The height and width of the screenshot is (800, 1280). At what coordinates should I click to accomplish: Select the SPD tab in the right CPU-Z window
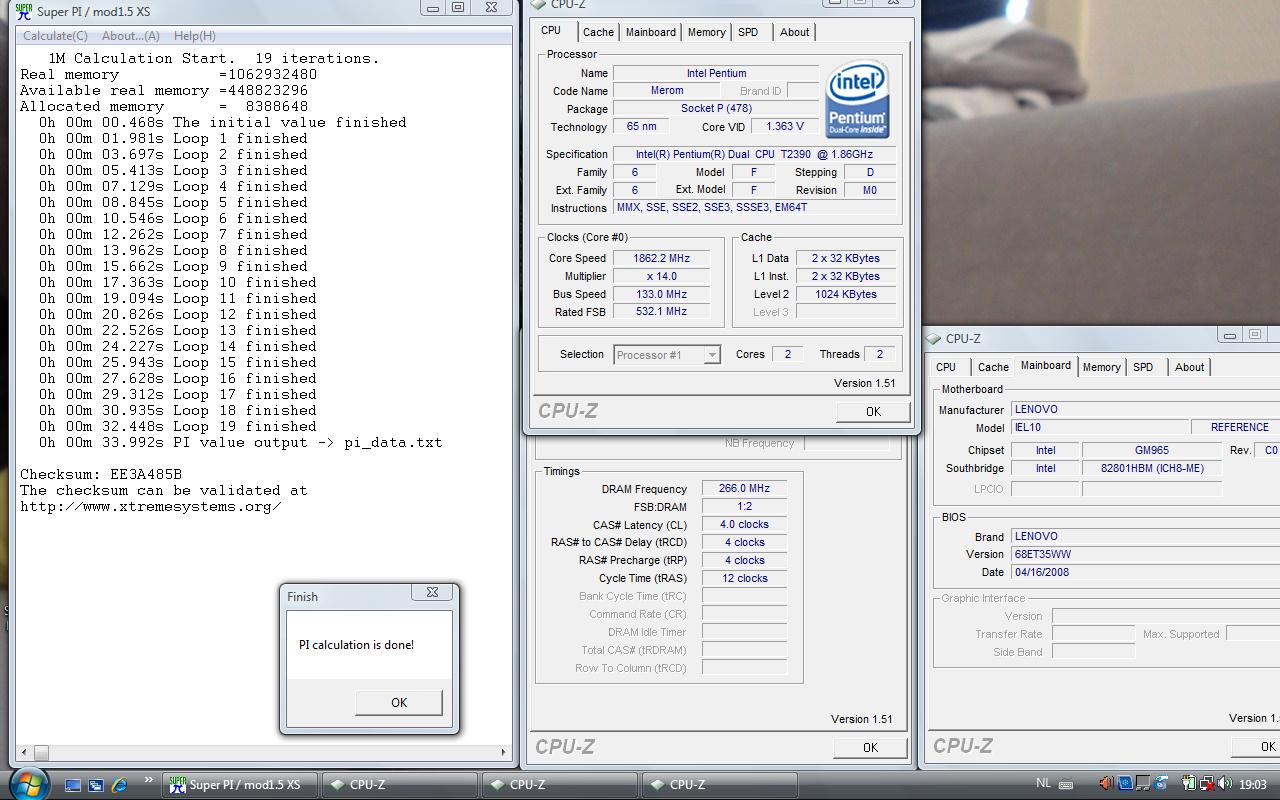pos(1143,367)
